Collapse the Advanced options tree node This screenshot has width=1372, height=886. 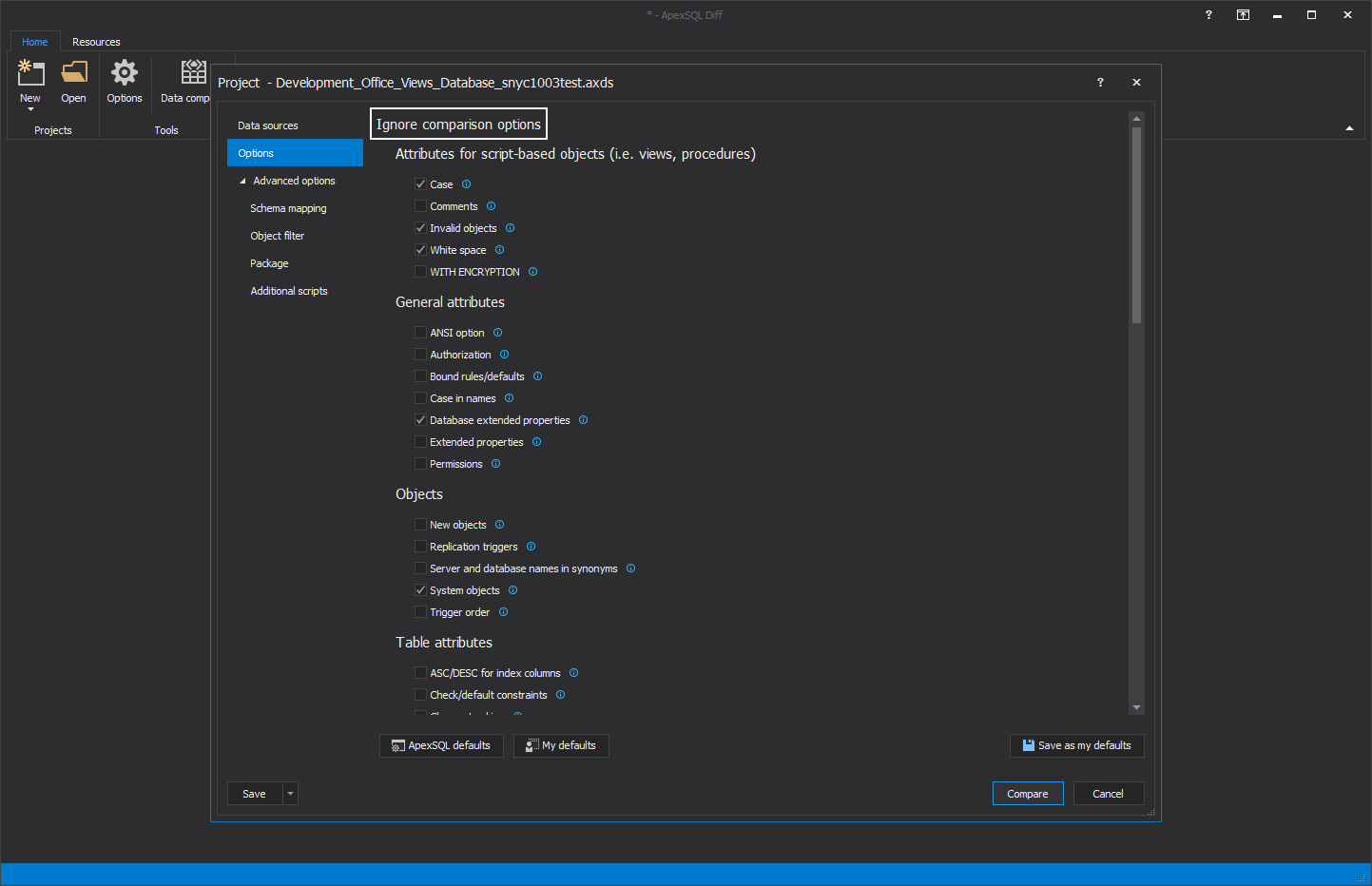[242, 181]
